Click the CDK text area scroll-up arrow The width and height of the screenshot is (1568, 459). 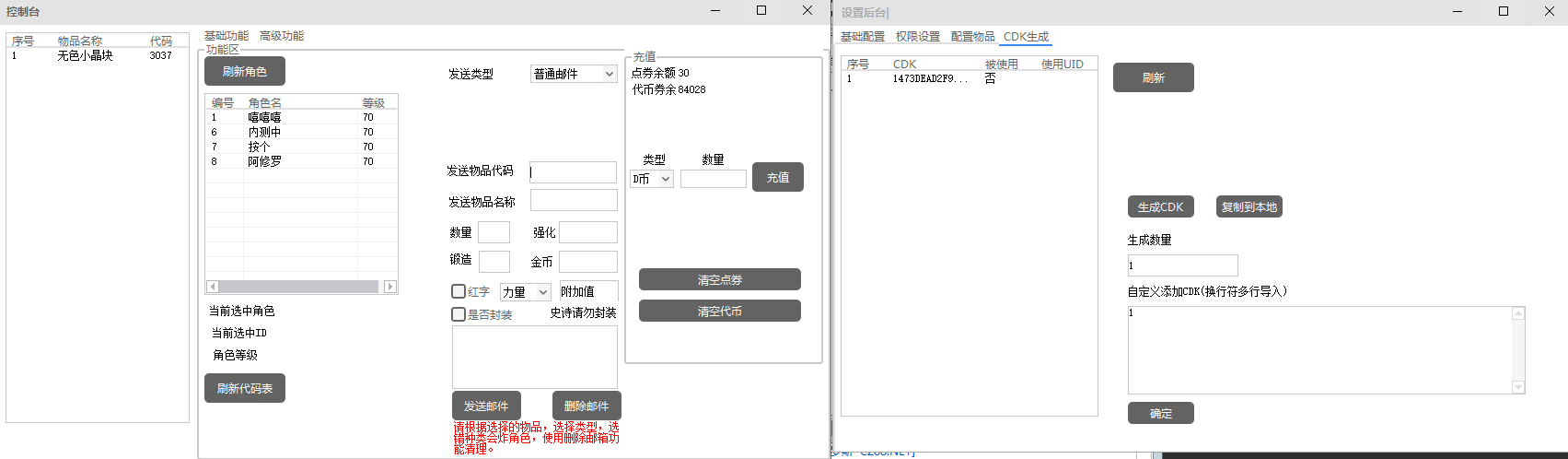(1518, 313)
